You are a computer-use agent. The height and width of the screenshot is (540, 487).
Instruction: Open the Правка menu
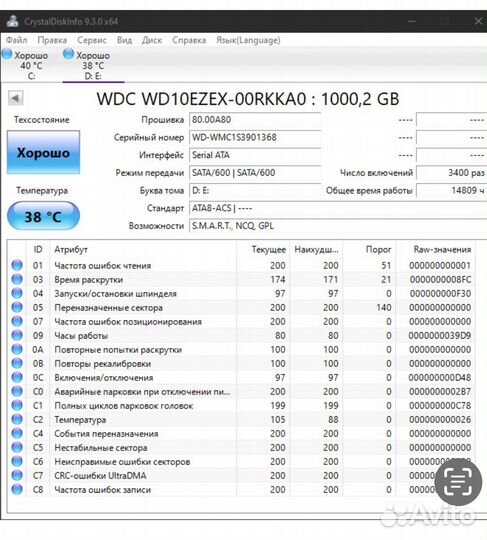(52, 40)
